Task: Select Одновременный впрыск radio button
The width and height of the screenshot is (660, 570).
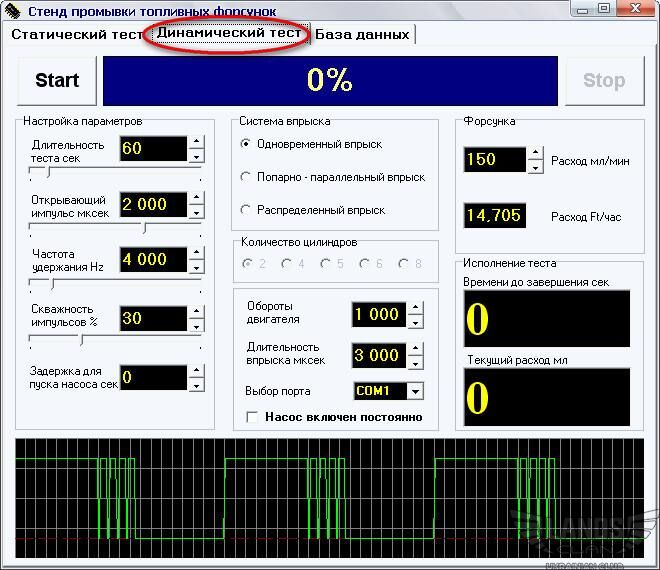Action: [x=246, y=144]
